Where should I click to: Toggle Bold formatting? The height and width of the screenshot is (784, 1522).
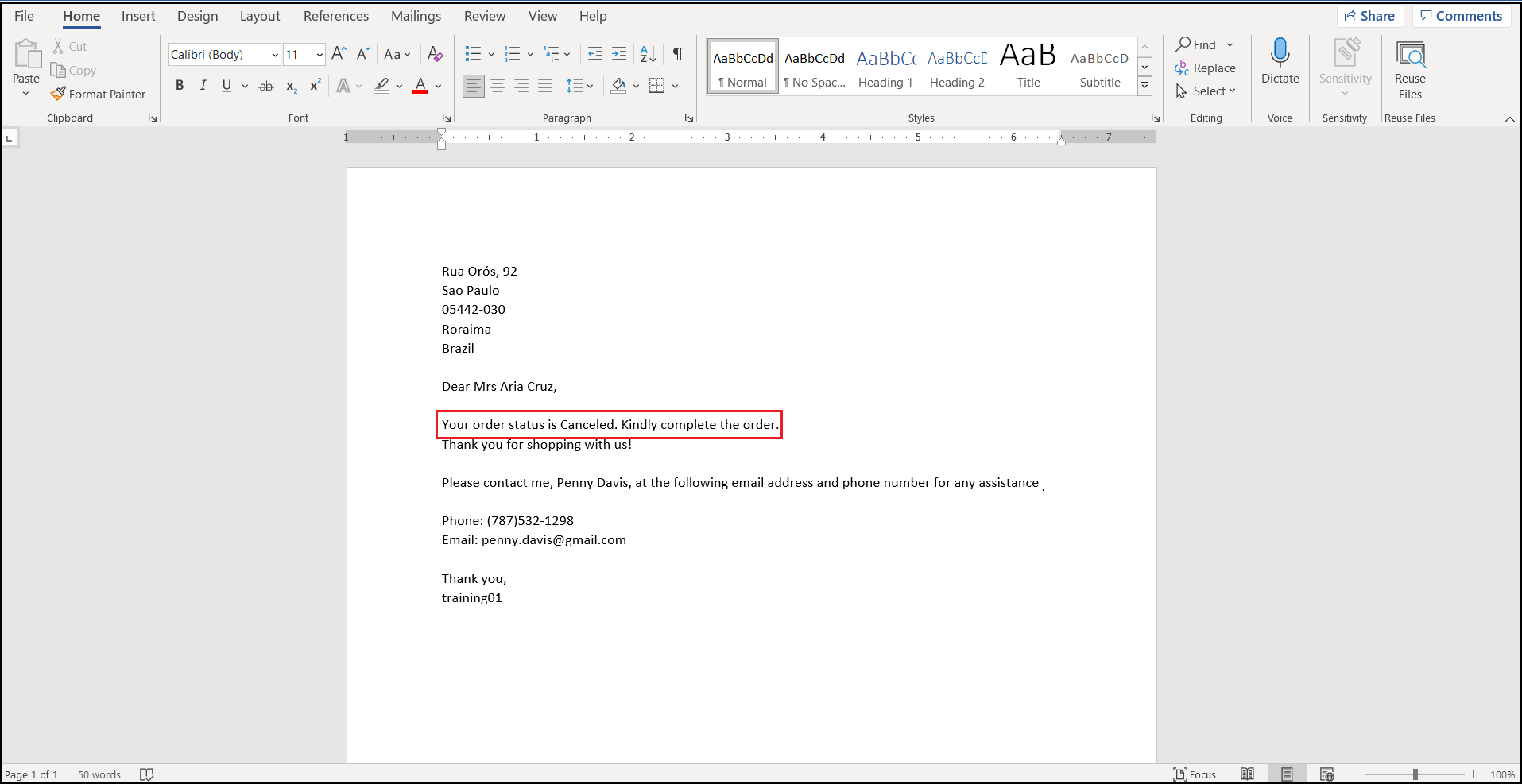coord(180,86)
